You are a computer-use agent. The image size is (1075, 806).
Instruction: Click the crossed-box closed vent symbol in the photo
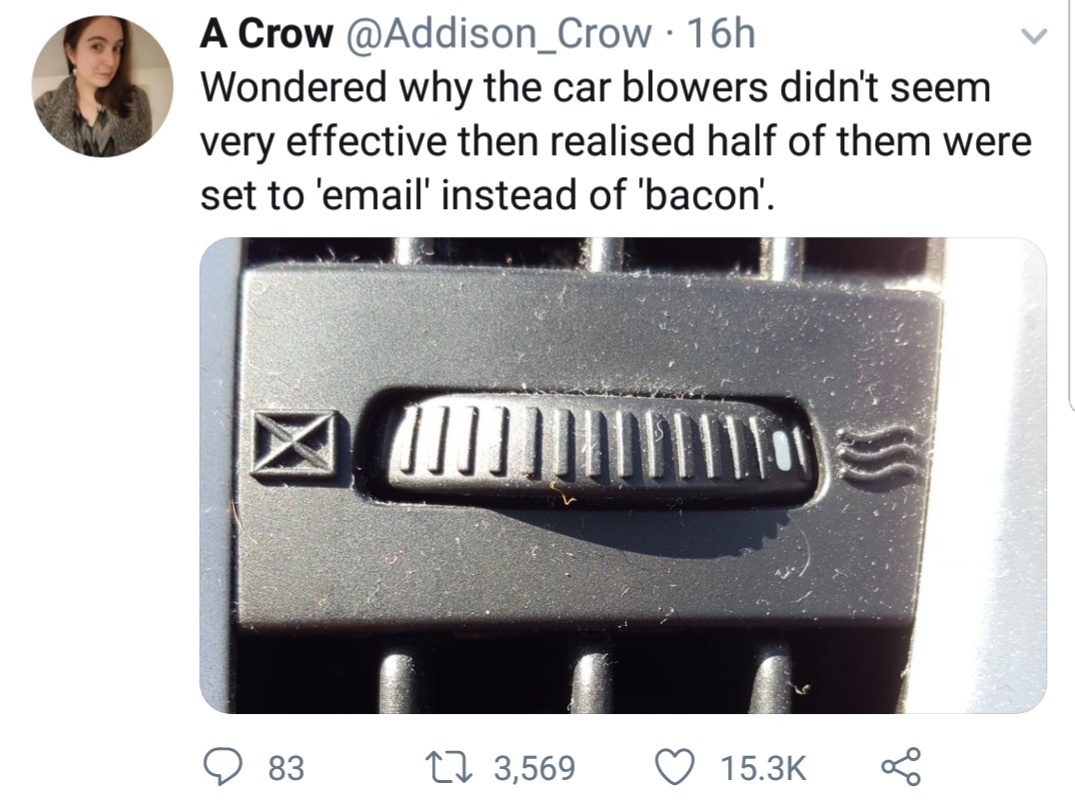(x=294, y=445)
